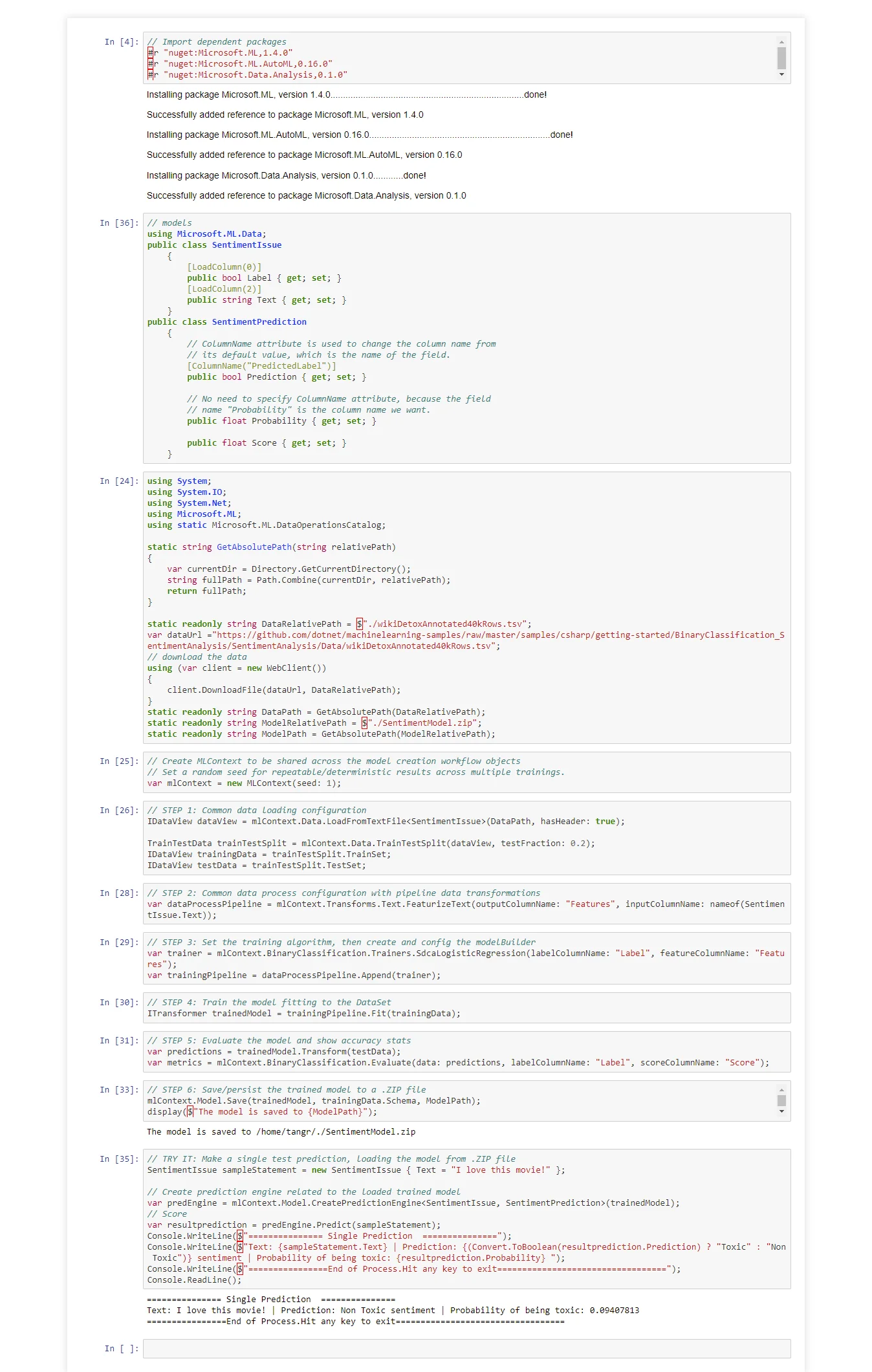Click the scrollbar thumb in the STEP 6 save cell
The image size is (872, 1372).
pyautogui.click(x=781, y=1100)
